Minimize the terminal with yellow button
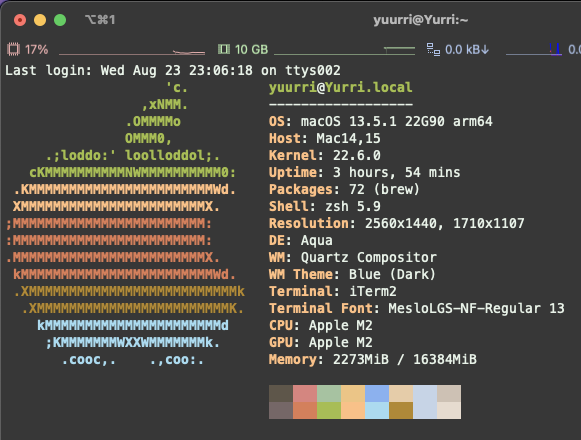Screen dimensions: 581x440 click(x=40, y=20)
